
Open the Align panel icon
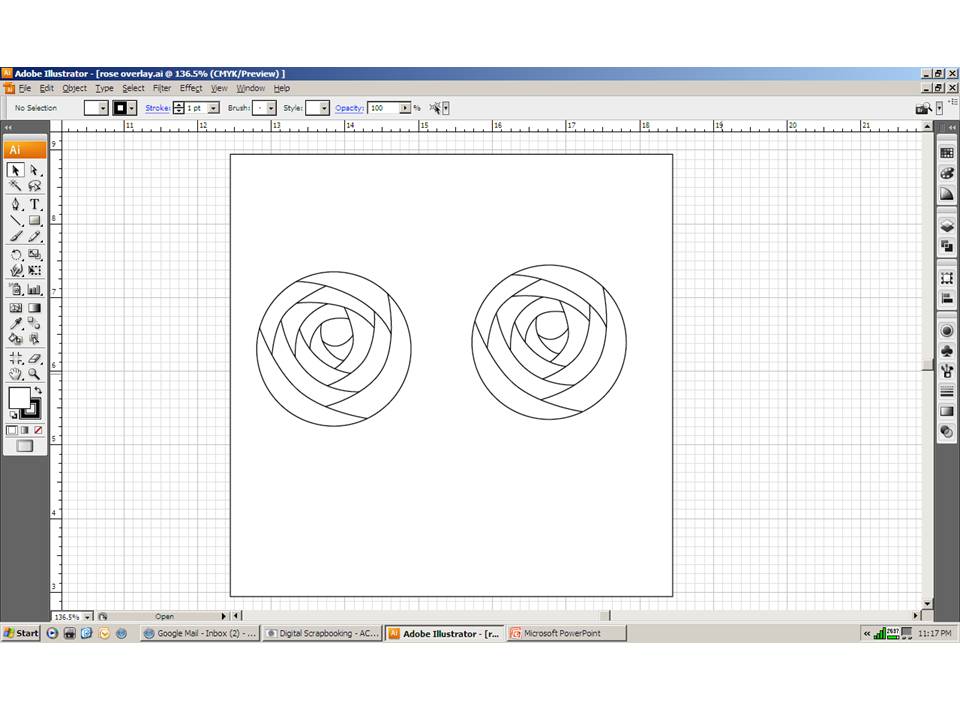tap(947, 299)
